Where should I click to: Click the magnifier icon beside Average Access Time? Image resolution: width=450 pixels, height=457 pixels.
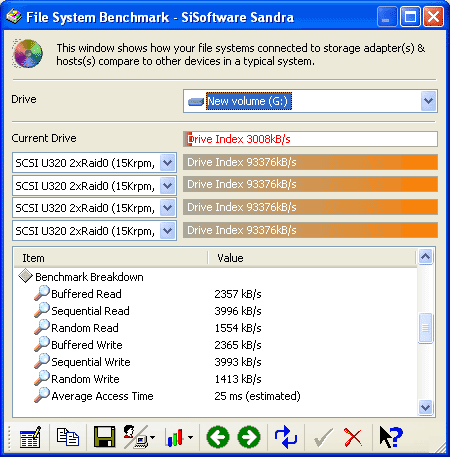(x=42, y=395)
